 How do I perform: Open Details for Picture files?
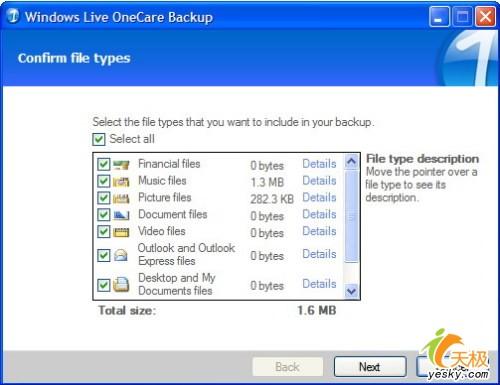tap(319, 197)
